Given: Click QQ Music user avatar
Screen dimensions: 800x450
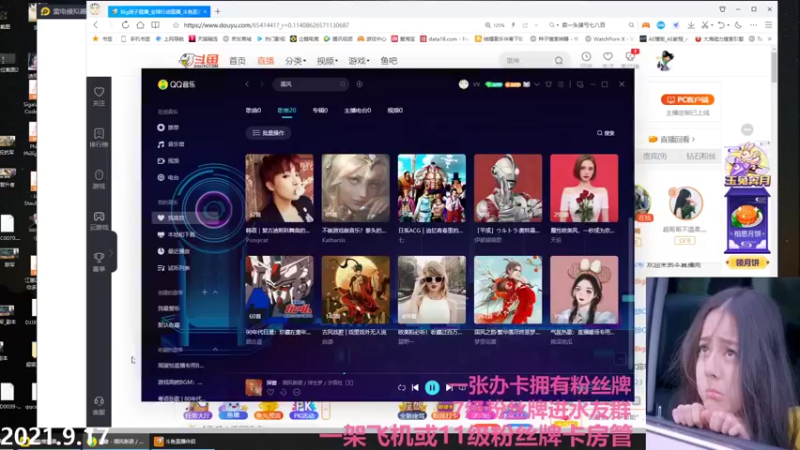Looking at the screenshot, I should (x=463, y=84).
